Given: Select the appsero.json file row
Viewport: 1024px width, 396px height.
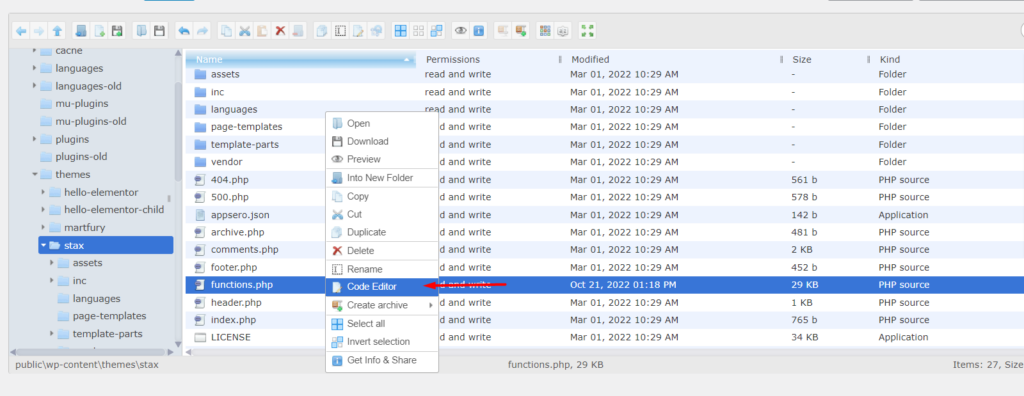Looking at the screenshot, I should [605, 215].
